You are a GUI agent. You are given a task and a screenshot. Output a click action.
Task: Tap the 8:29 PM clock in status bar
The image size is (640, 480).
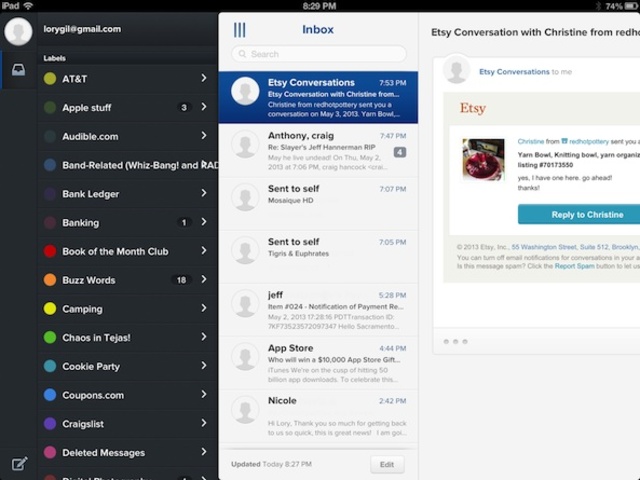[x=320, y=6]
